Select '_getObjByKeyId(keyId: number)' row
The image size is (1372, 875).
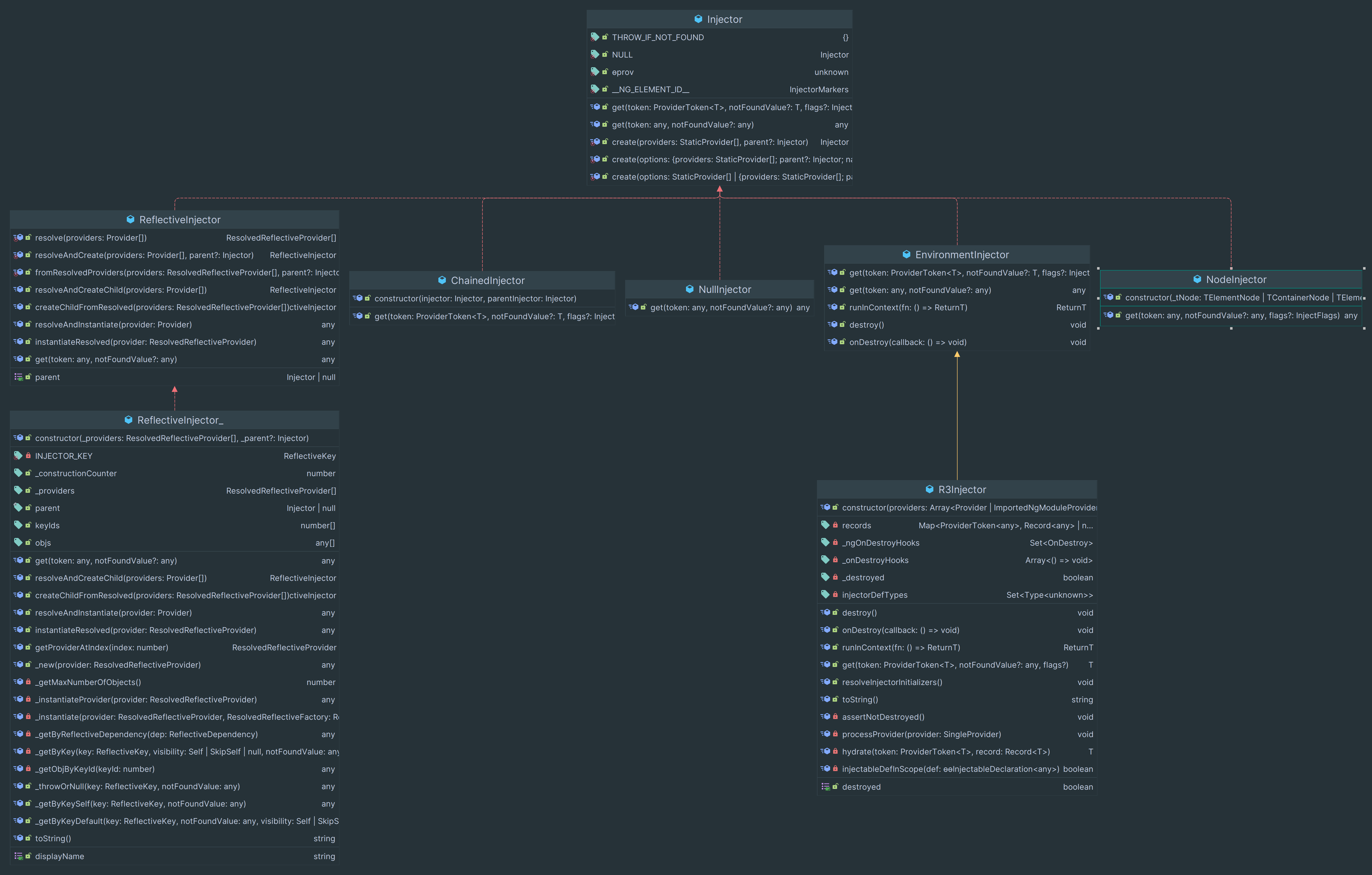click(174, 769)
